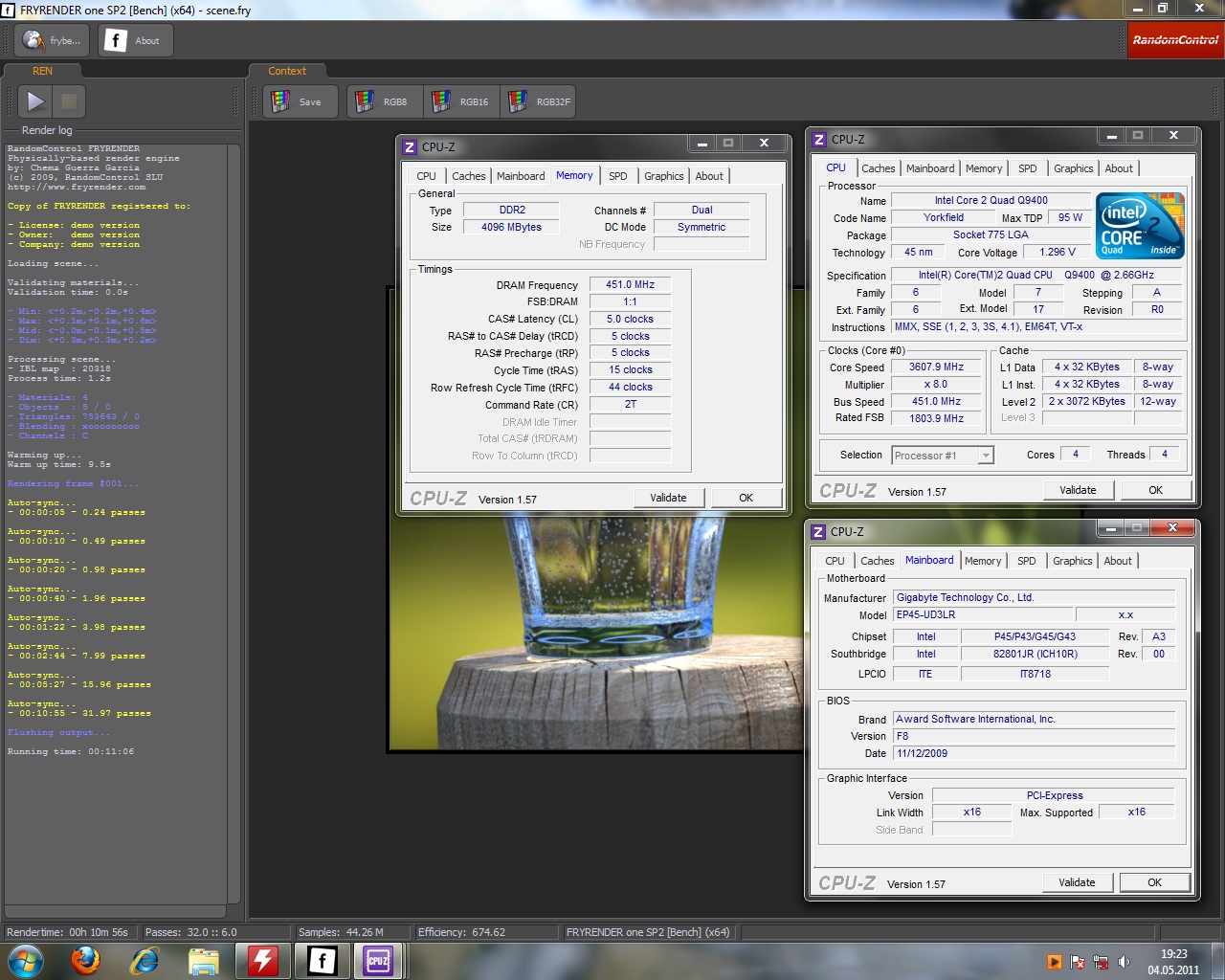Viewport: 1225px width, 980px height.
Task: Click the Intel Core 2 Quad logo
Action: click(x=1139, y=226)
